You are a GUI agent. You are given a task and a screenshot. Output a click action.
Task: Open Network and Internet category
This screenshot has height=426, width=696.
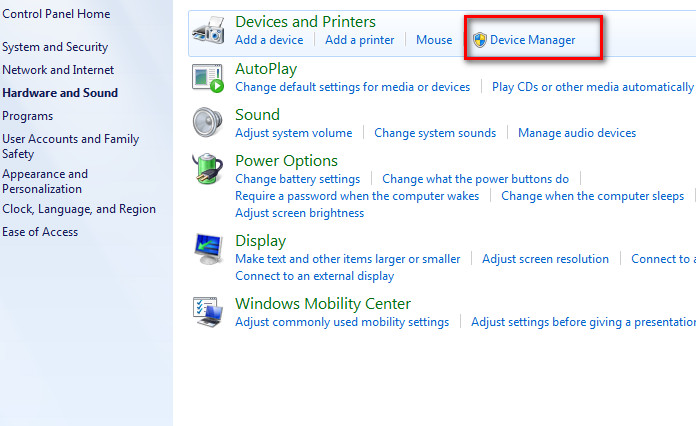58,70
